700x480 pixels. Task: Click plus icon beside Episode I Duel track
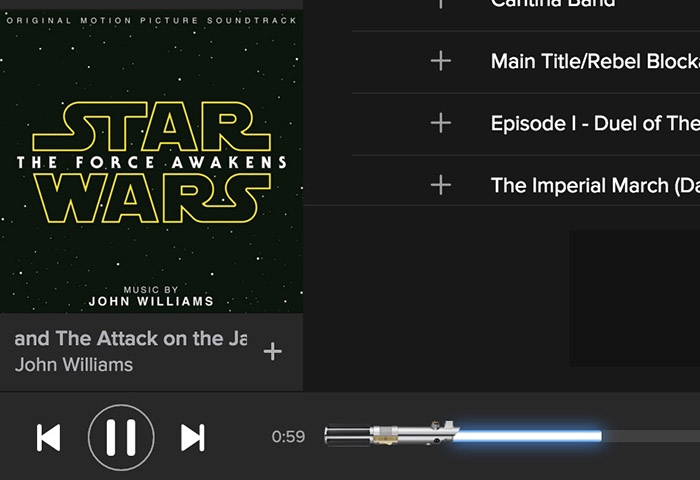pos(441,123)
